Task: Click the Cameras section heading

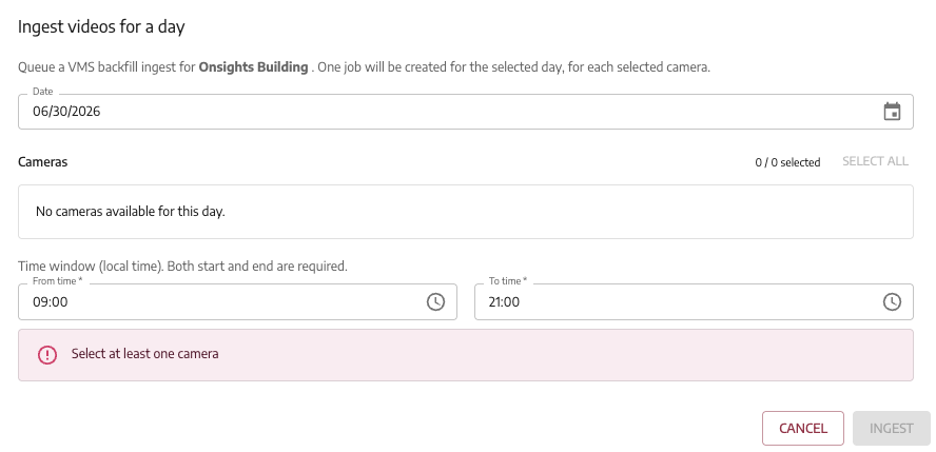Action: point(43,162)
